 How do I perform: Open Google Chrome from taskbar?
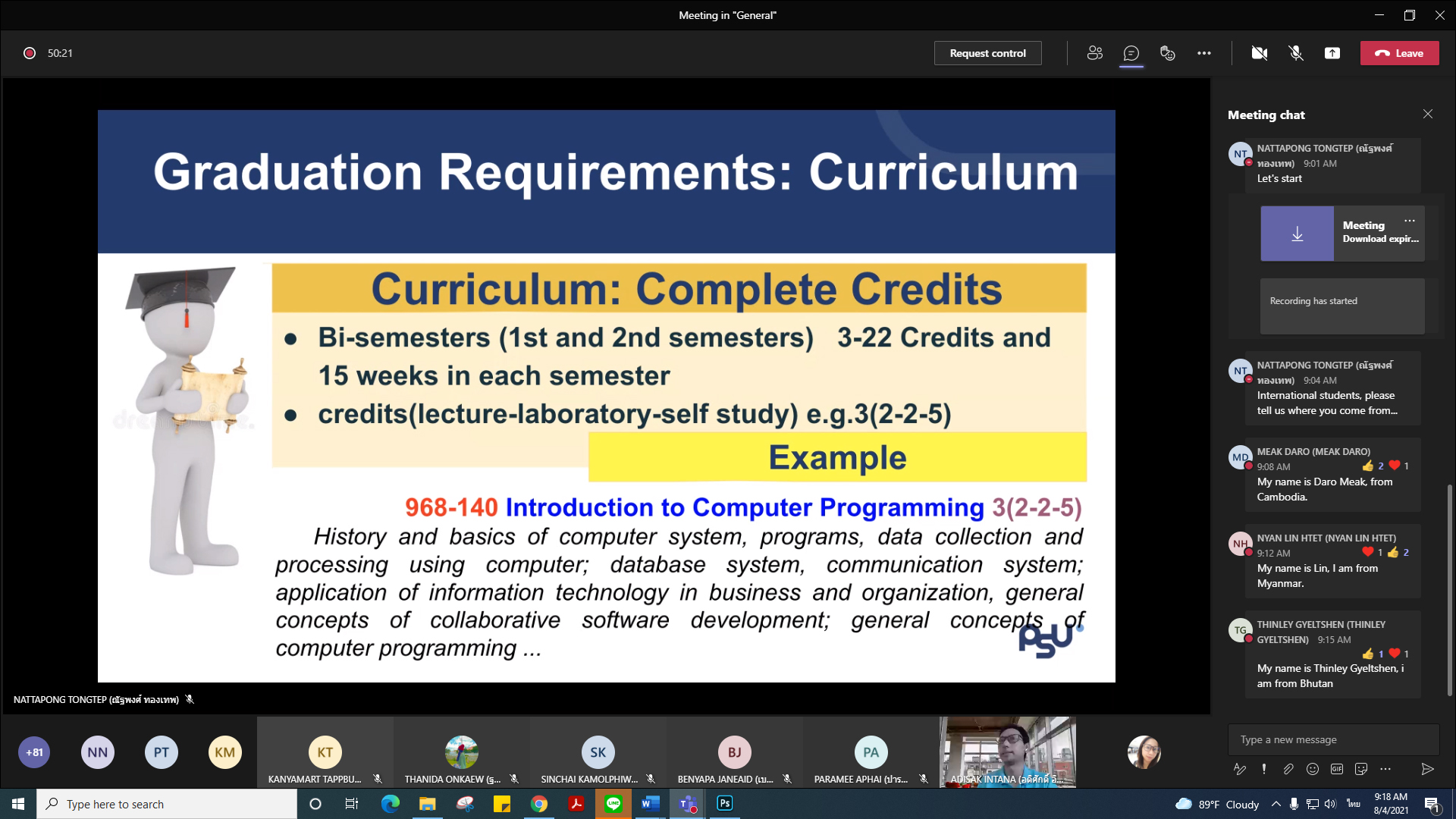click(539, 804)
